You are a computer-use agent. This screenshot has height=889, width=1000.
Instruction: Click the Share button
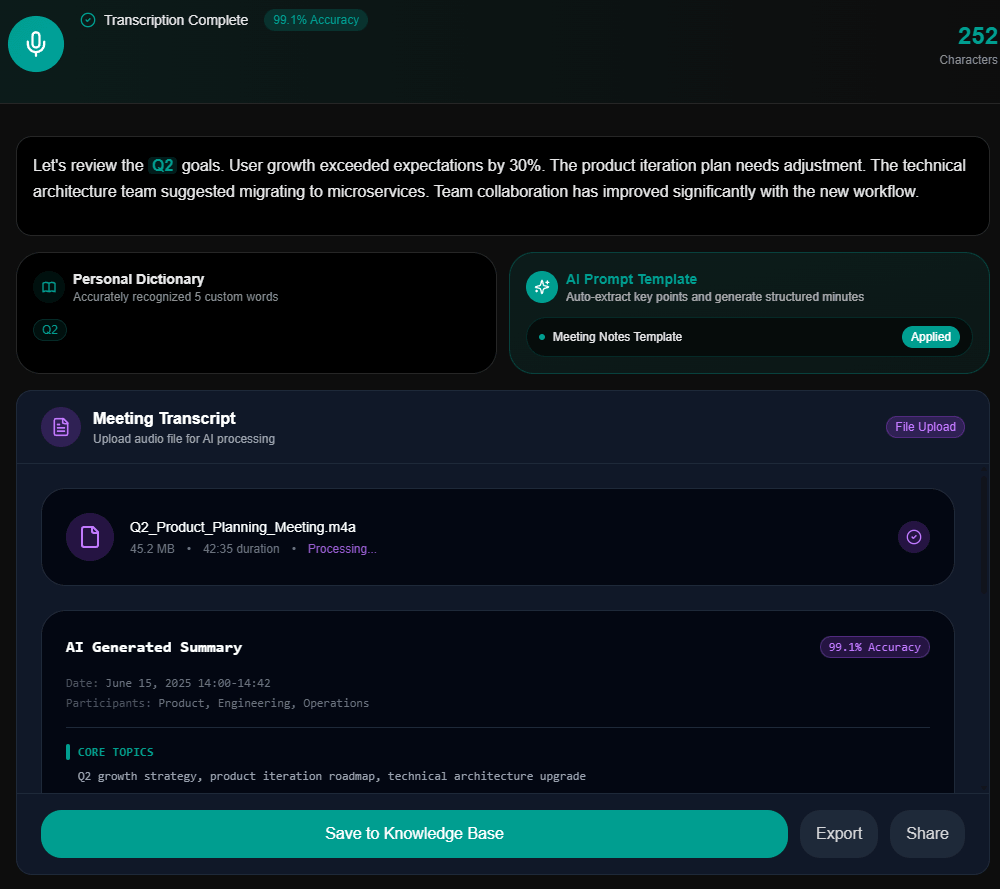[927, 834]
